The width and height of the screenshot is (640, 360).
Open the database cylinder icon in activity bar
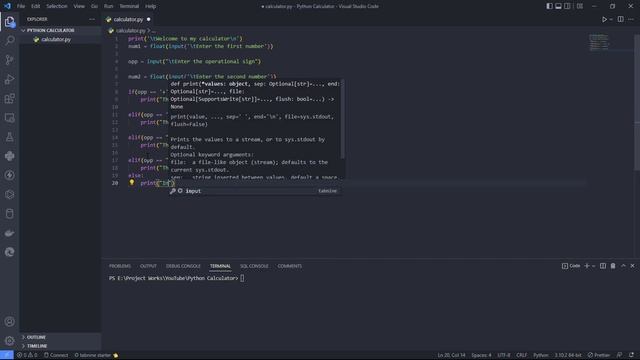(x=9, y=213)
